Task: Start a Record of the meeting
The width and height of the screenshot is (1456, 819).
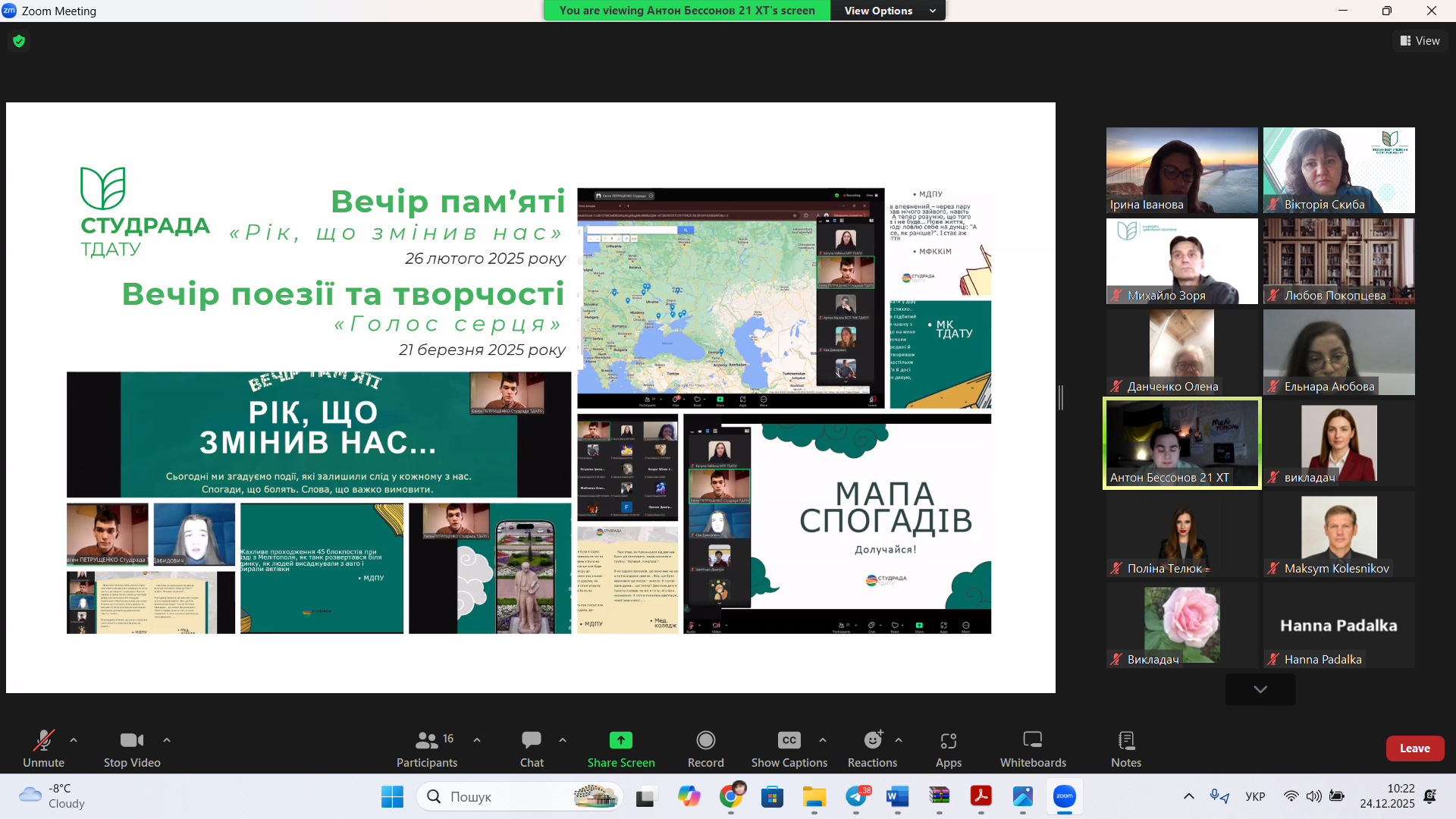Action: tap(704, 748)
